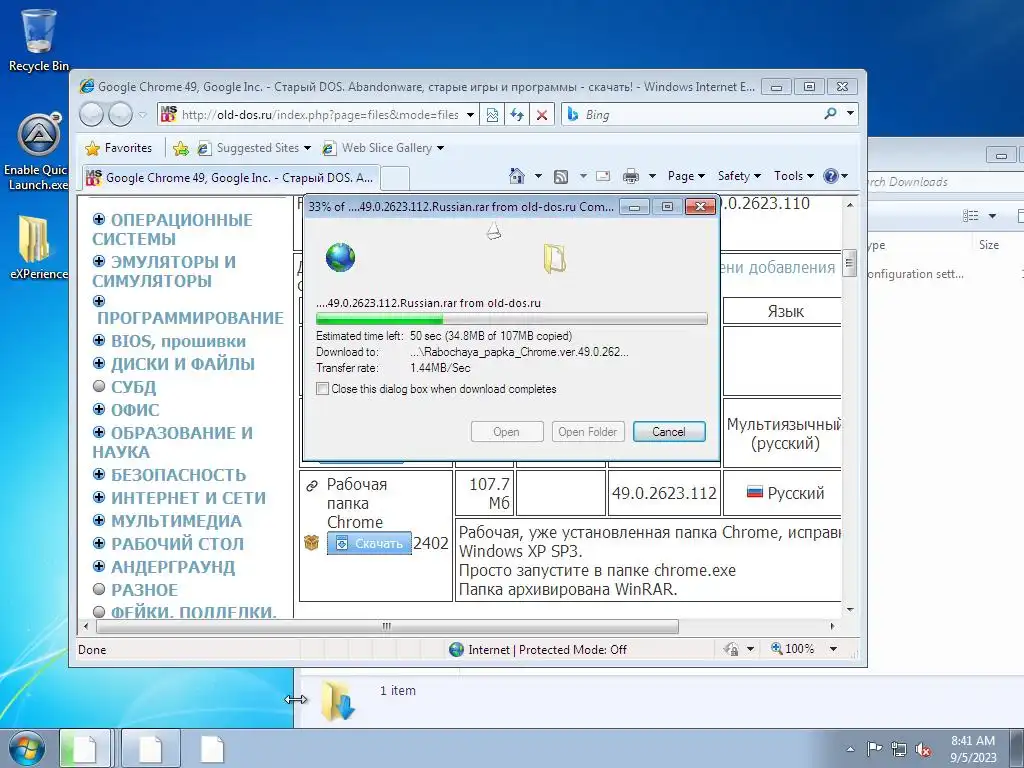Open Explorer view options dropdown arrow

(993, 216)
